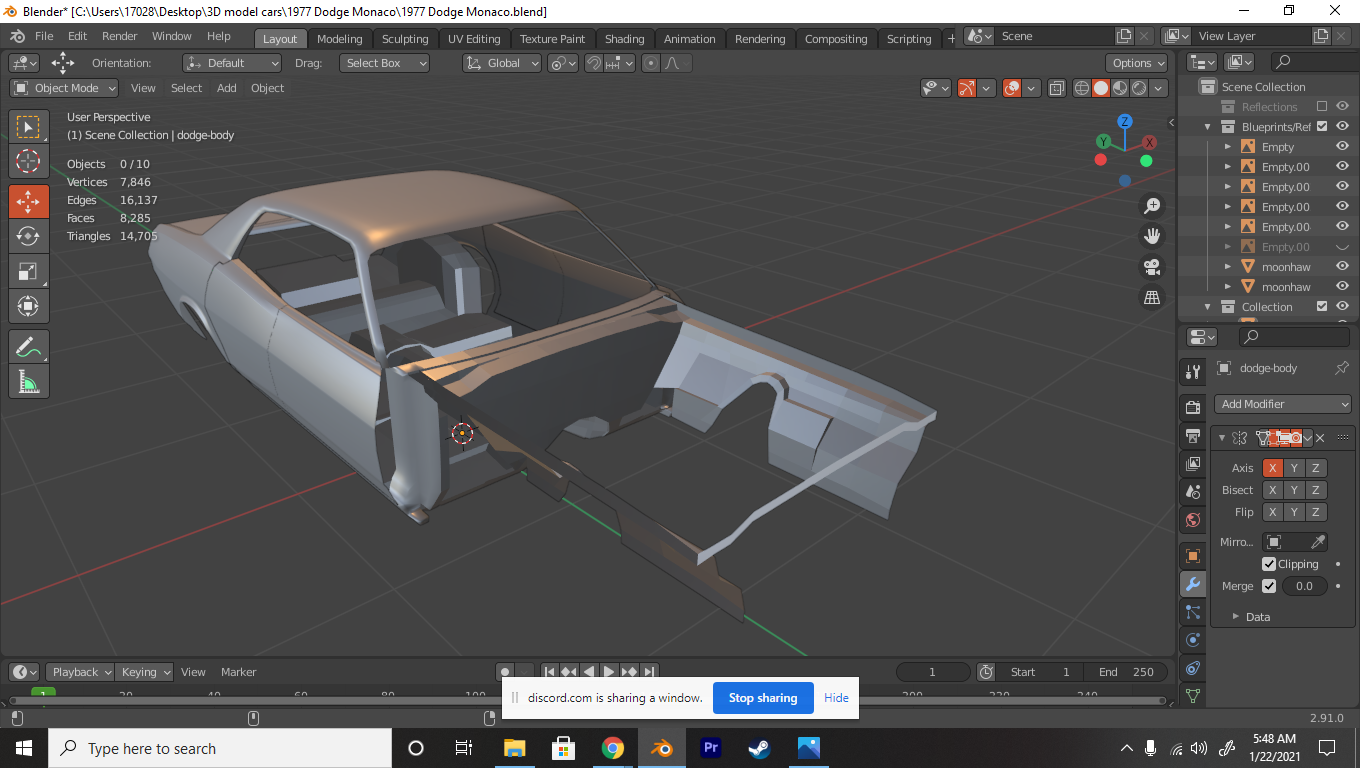Open the Tool properties tab
Image resolution: width=1360 pixels, height=768 pixels.
pos(1192,372)
